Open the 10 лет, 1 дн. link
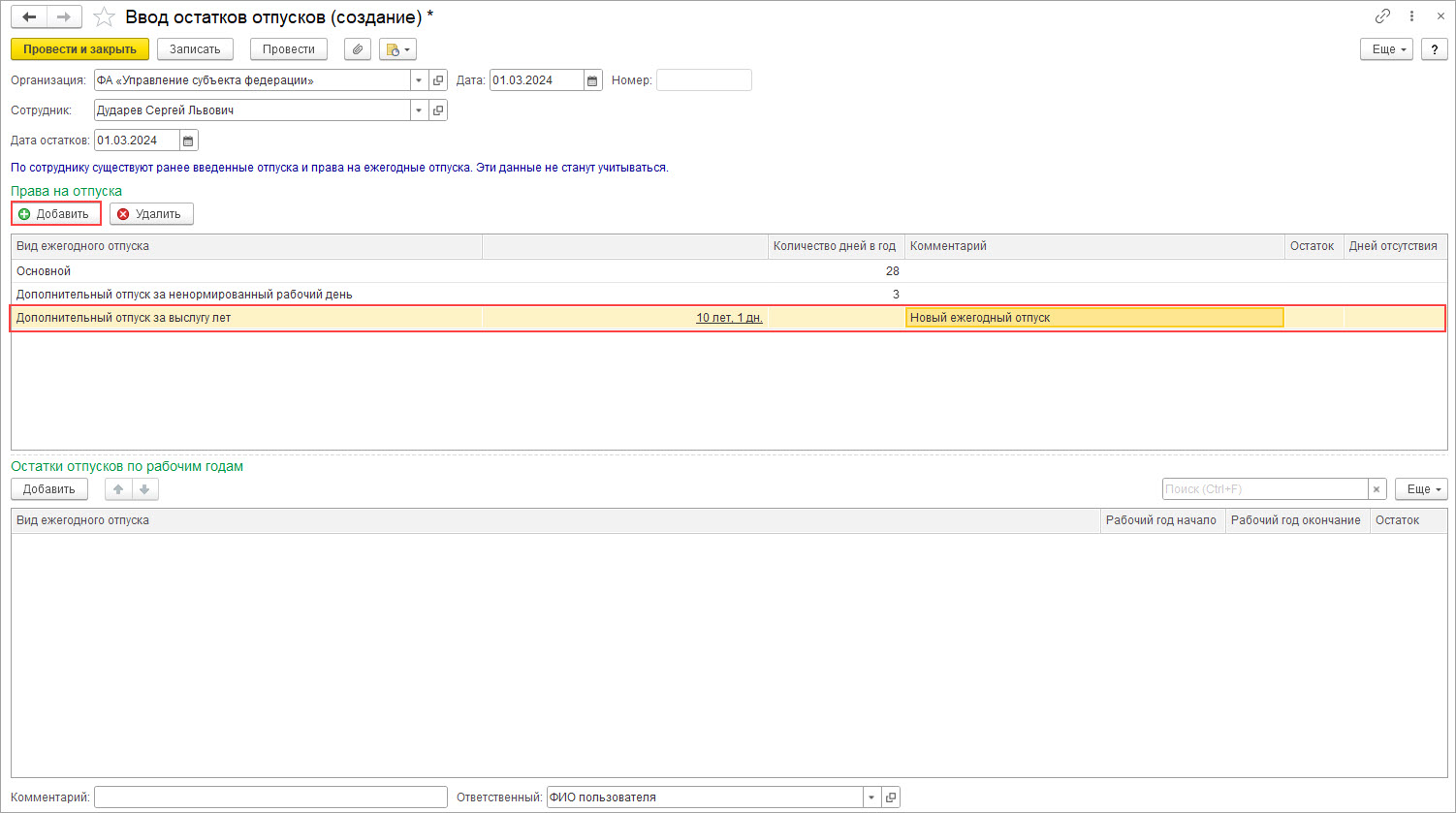Viewport: 1456px width, 813px height. 729,318
